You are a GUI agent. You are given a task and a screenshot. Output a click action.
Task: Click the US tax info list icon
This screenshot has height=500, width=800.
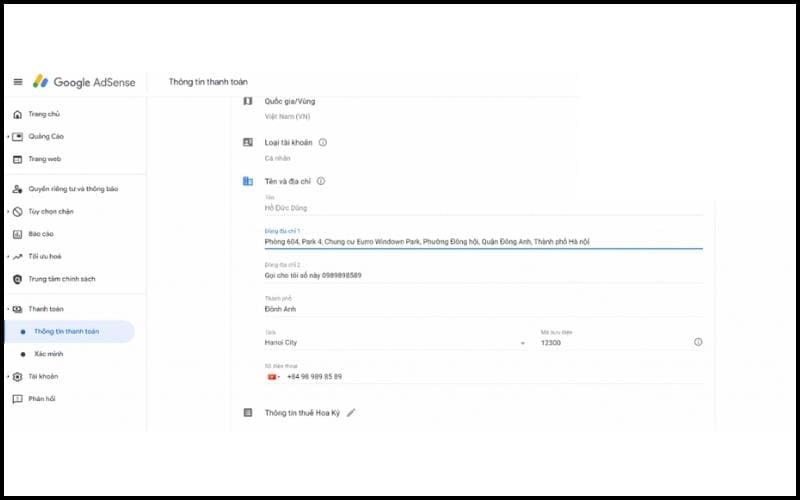(x=248, y=413)
